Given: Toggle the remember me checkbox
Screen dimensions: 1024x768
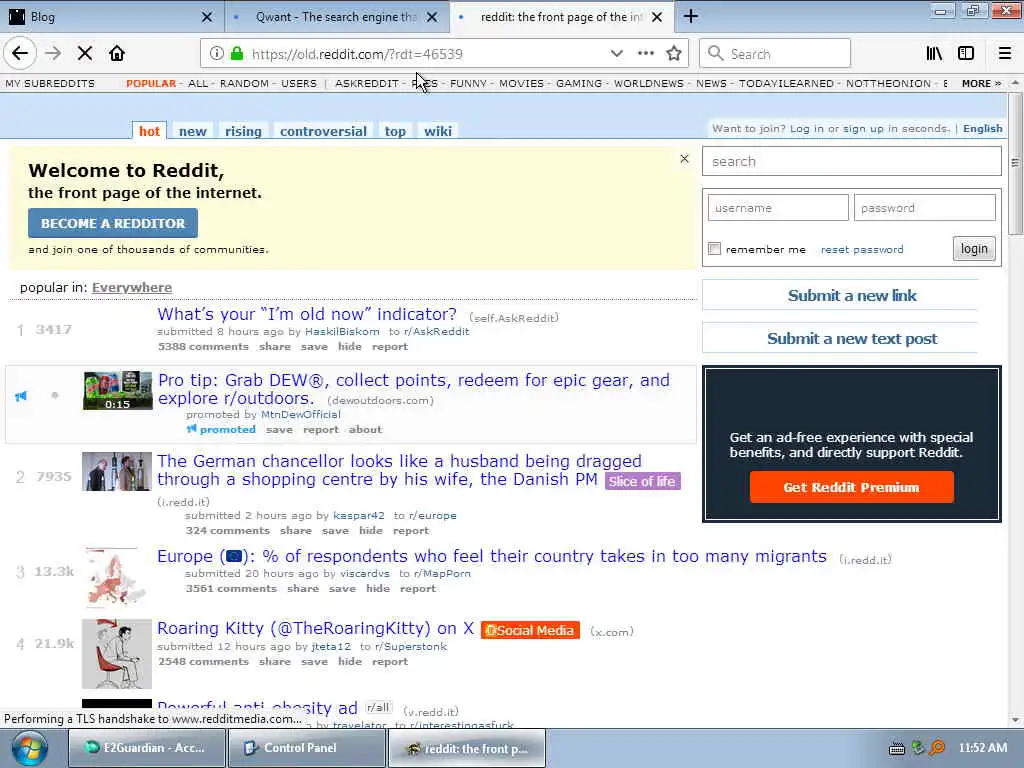Looking at the screenshot, I should [x=714, y=249].
